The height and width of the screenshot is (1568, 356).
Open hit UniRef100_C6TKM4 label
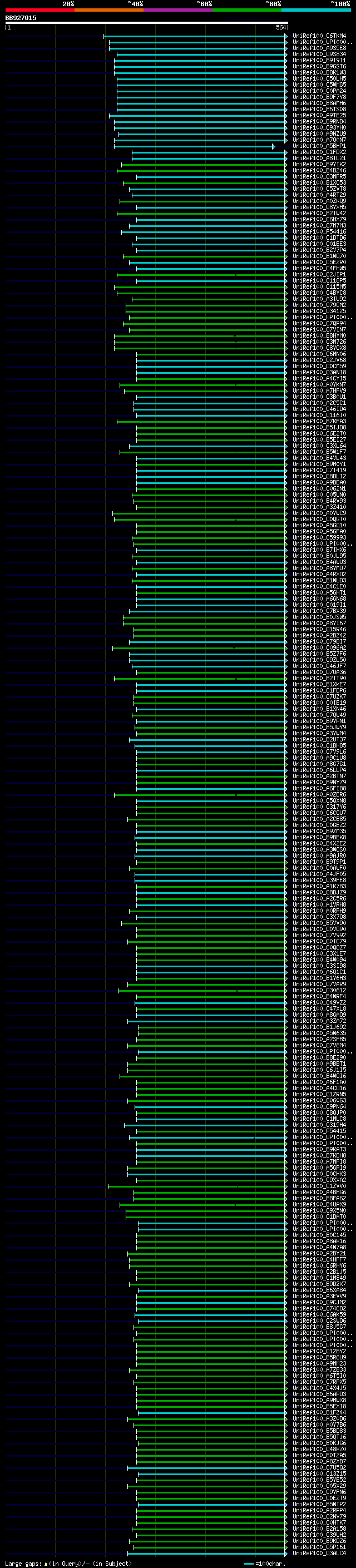(x=319, y=36)
